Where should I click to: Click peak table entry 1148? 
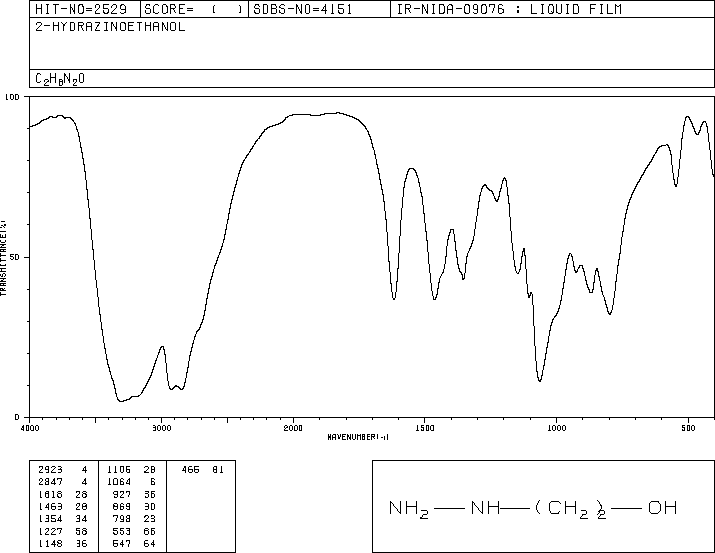tap(51, 544)
